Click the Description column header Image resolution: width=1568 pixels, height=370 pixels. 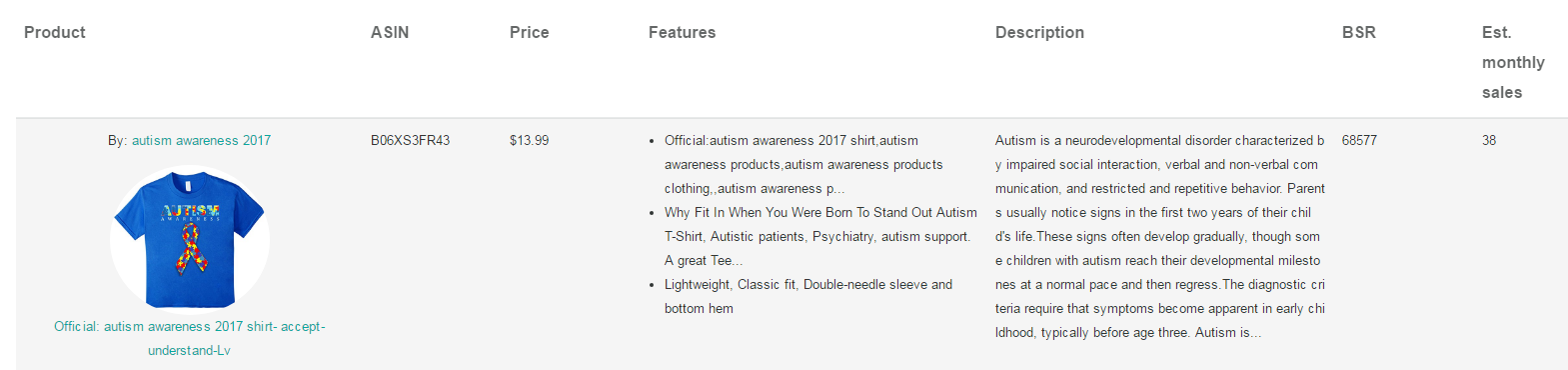1039,33
